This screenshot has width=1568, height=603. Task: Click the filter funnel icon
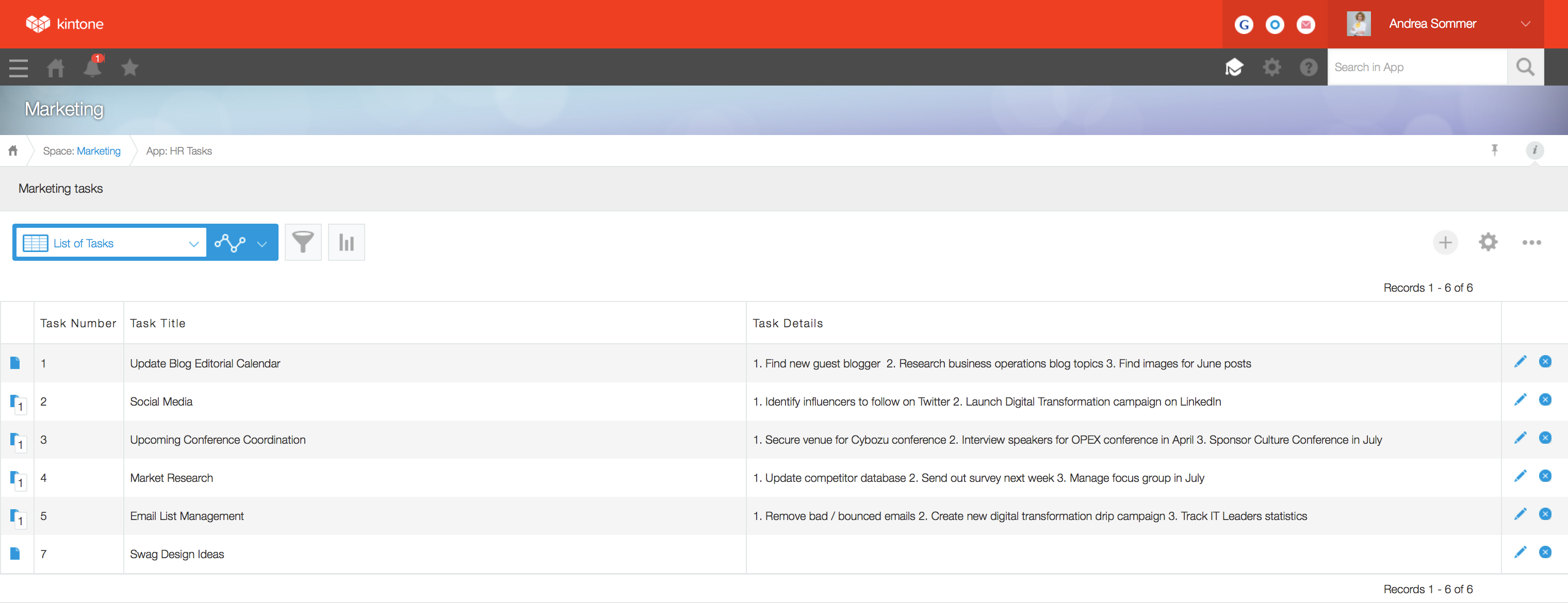click(303, 242)
